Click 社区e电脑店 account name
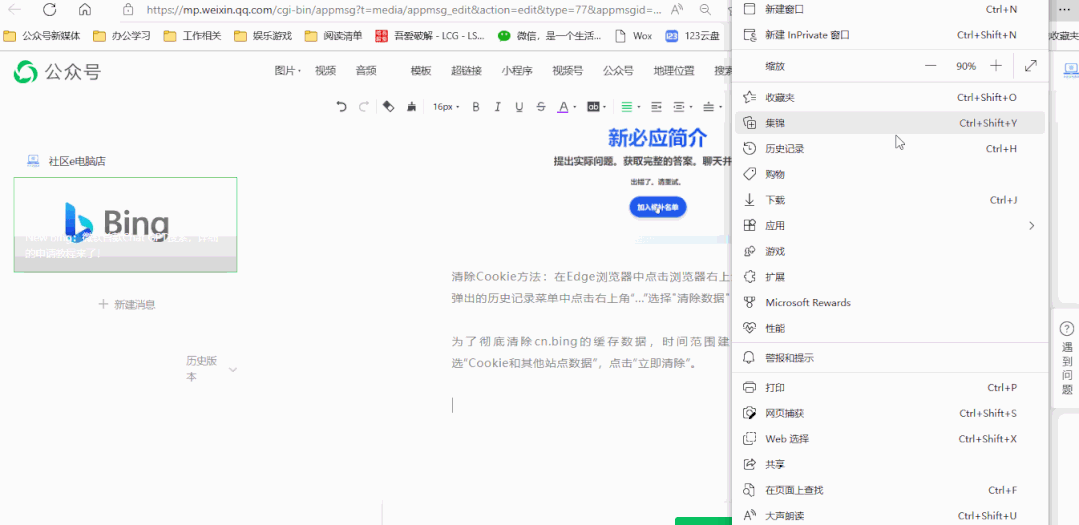 click(x=77, y=161)
